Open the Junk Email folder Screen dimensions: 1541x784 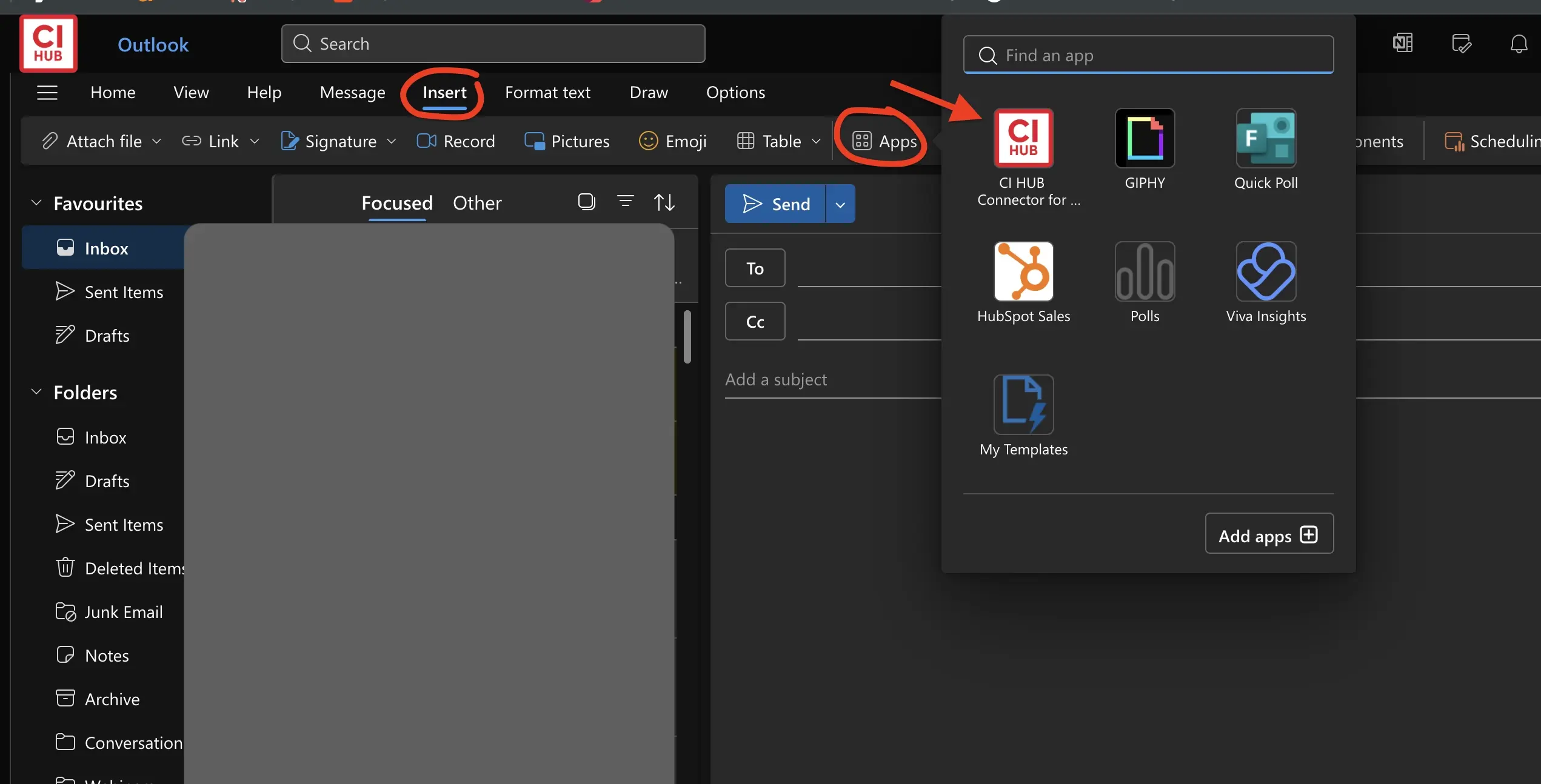coord(109,611)
